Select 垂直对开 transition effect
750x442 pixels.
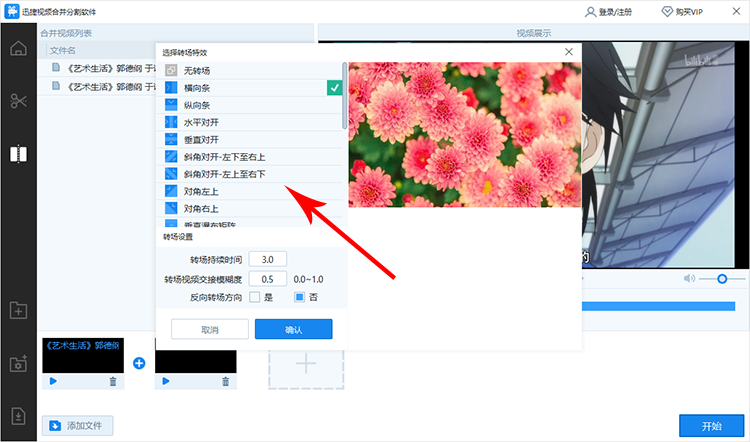point(250,139)
